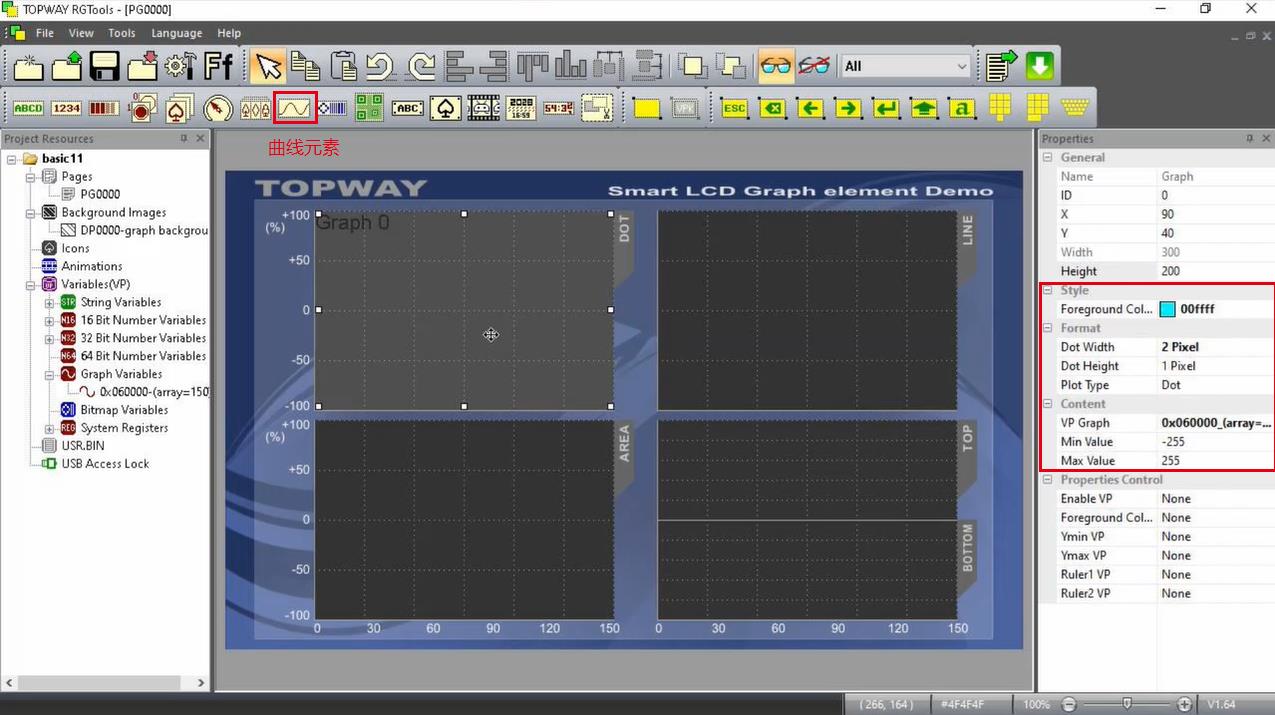Viewport: 1275px width, 715px height.
Task: Open the 'All' filter dropdown
Action: click(x=907, y=66)
